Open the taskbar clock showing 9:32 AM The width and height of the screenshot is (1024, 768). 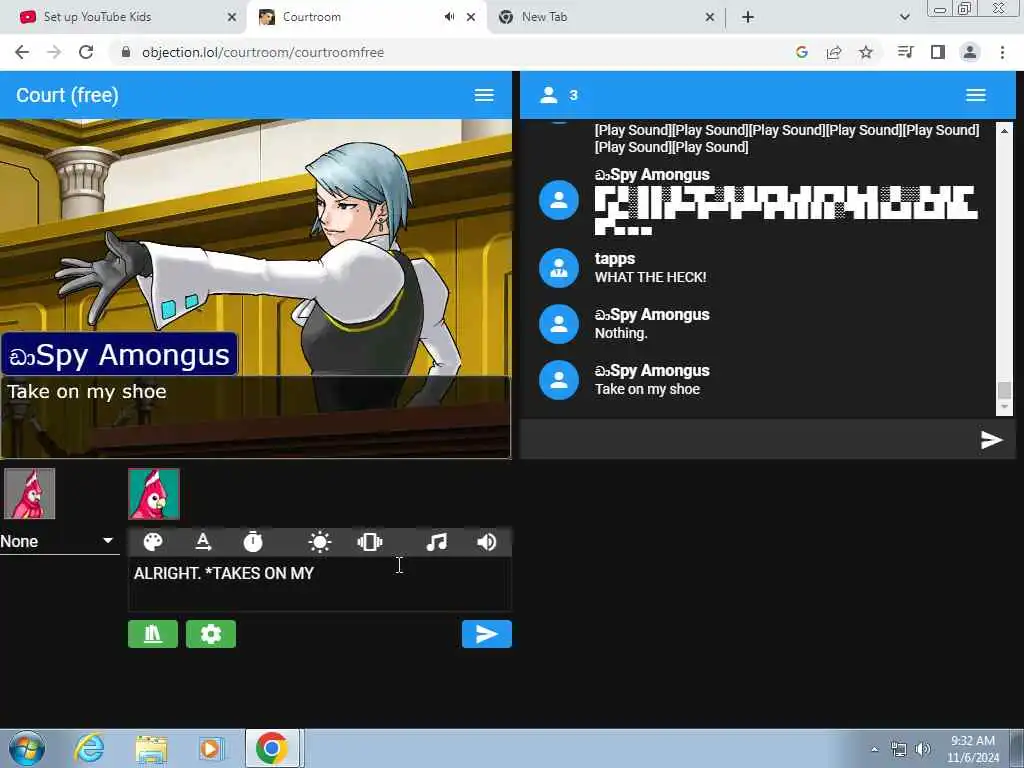tap(973, 749)
